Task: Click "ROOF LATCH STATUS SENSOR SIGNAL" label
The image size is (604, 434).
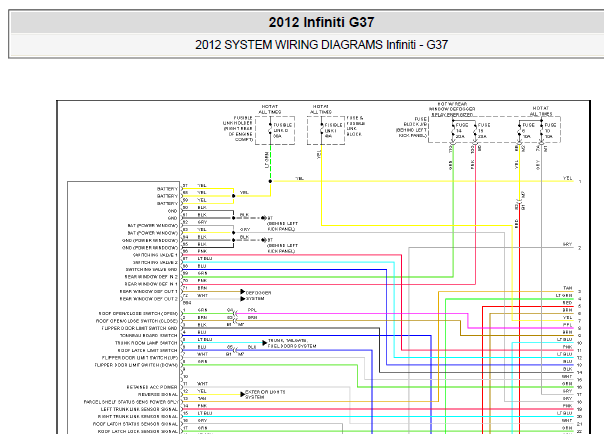Action: pos(136,424)
